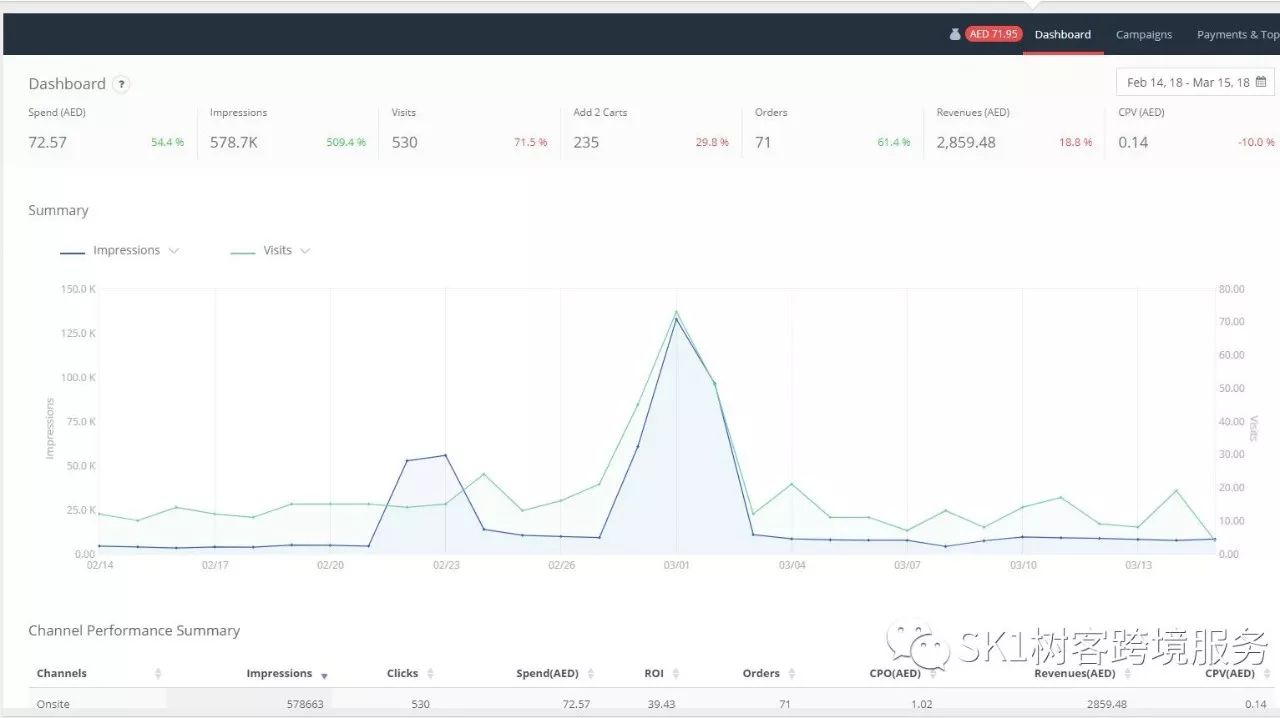Screen dimensions: 1280x718
Task: Open the Visits metric dropdown
Action: click(x=305, y=251)
